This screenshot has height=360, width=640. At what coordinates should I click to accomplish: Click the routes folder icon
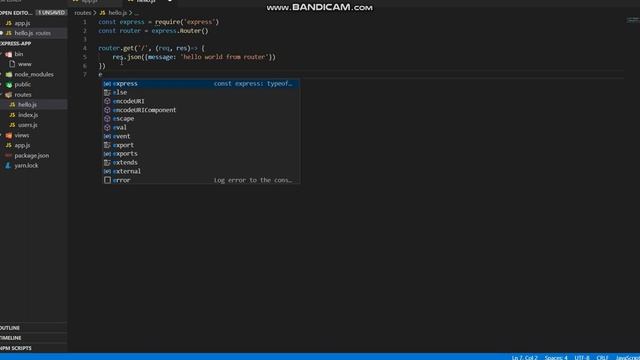point(9,95)
